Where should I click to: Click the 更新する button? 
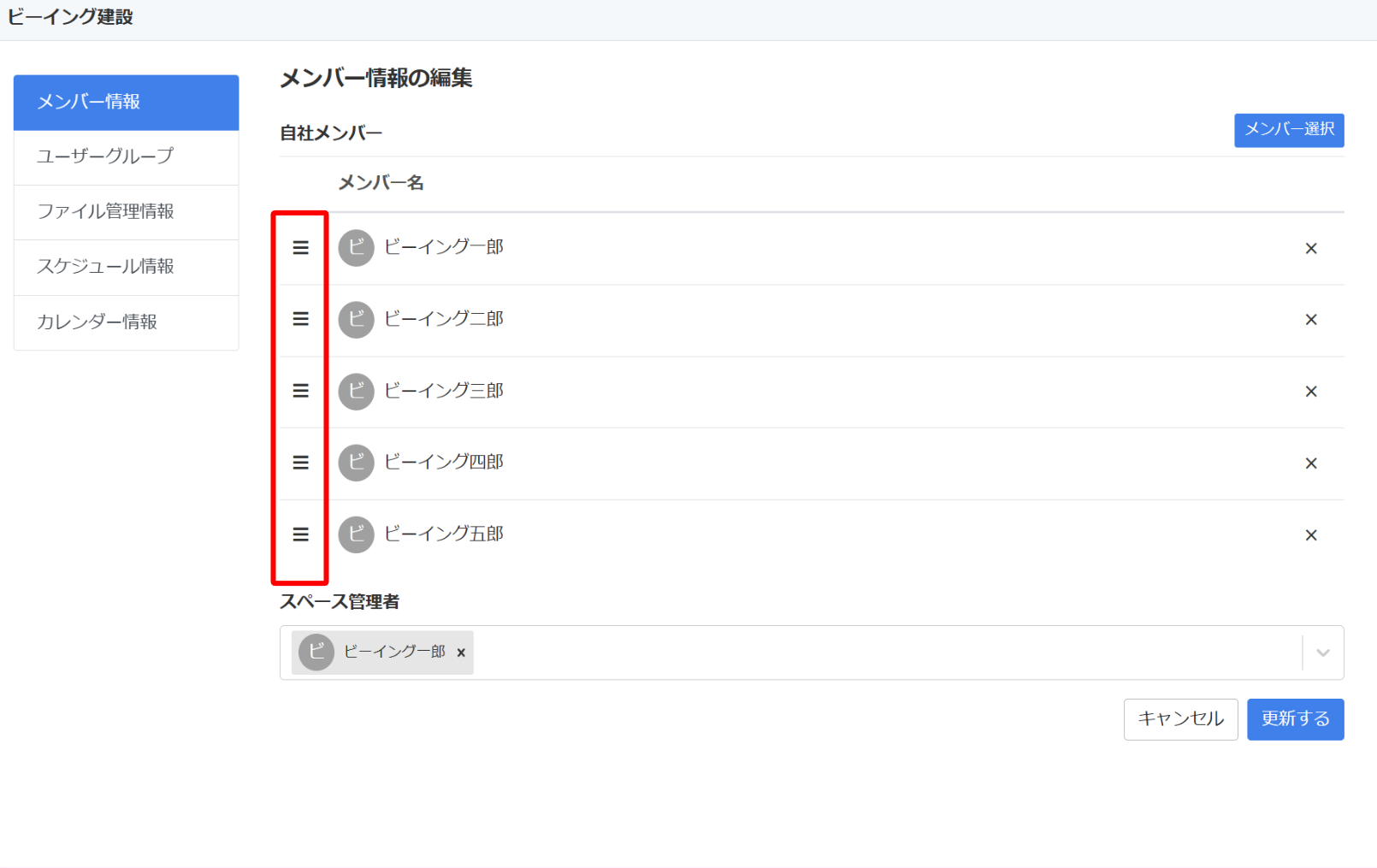tap(1295, 719)
